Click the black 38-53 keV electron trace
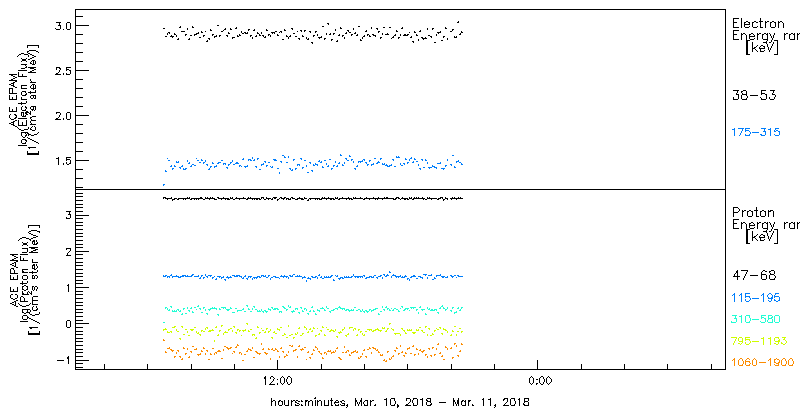 tap(312, 33)
